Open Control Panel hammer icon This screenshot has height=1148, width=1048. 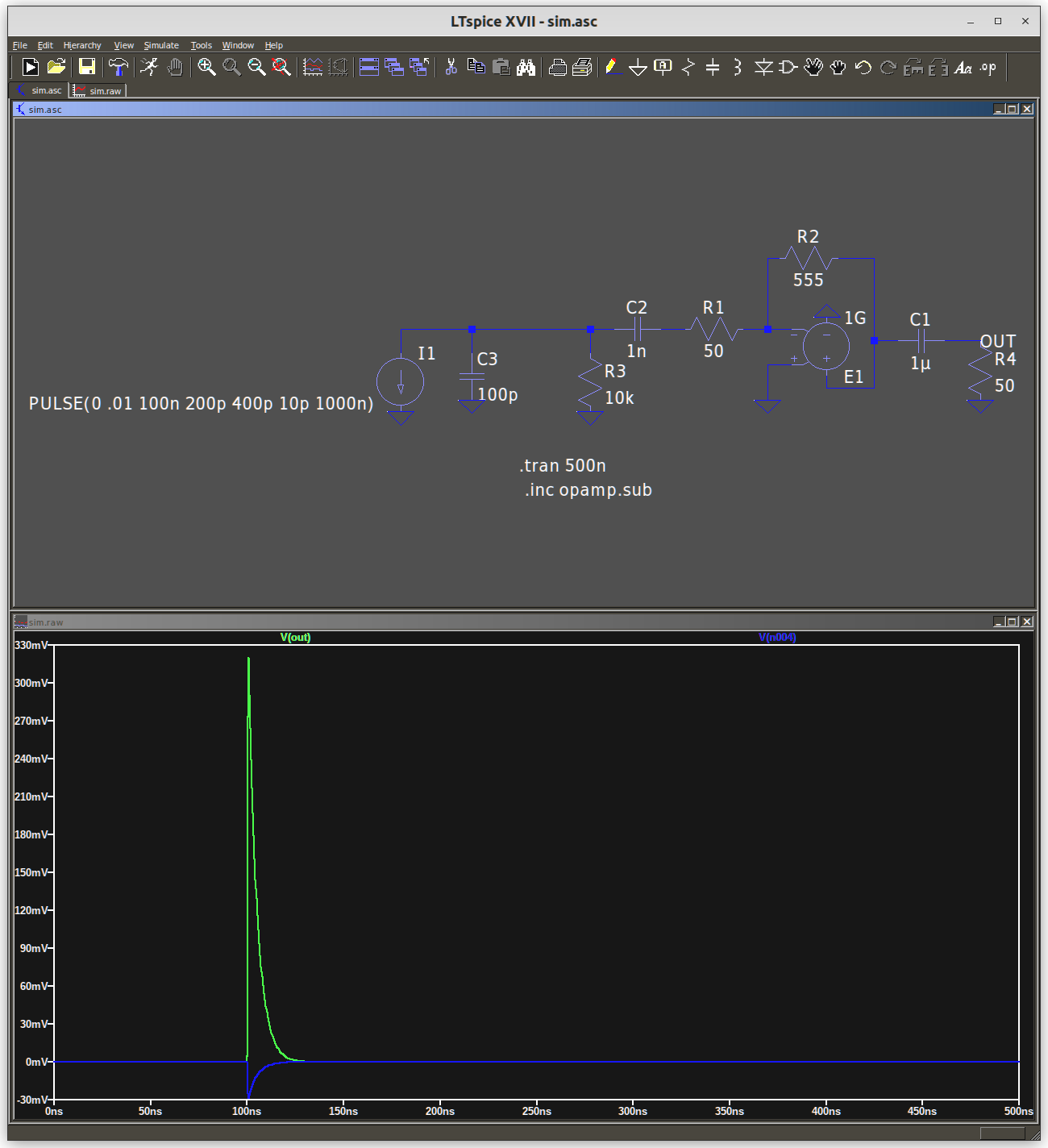[119, 68]
